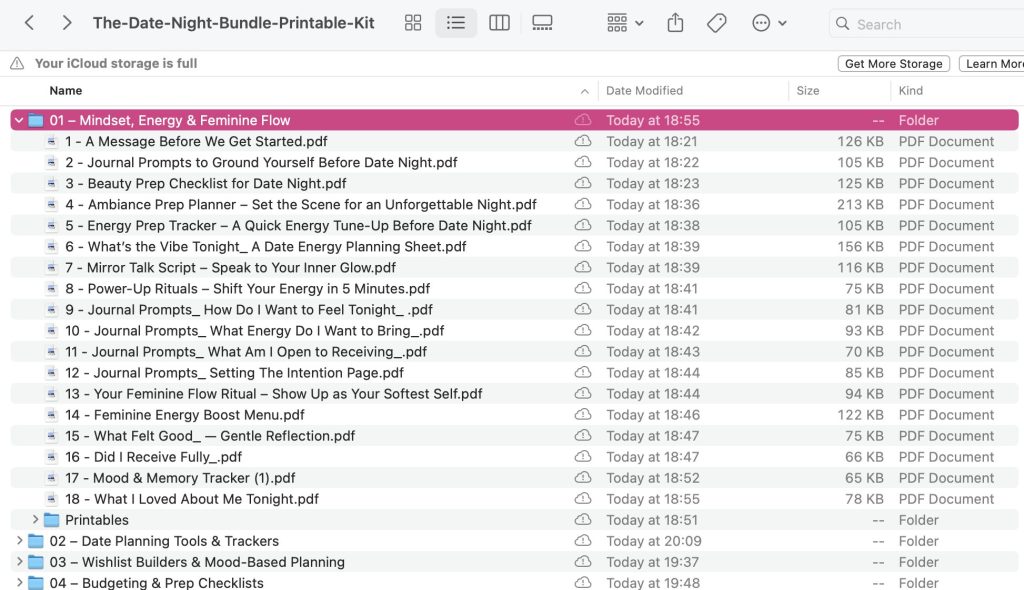Go forward with the right chevron
This screenshot has width=1024, height=590.
coord(67,23)
